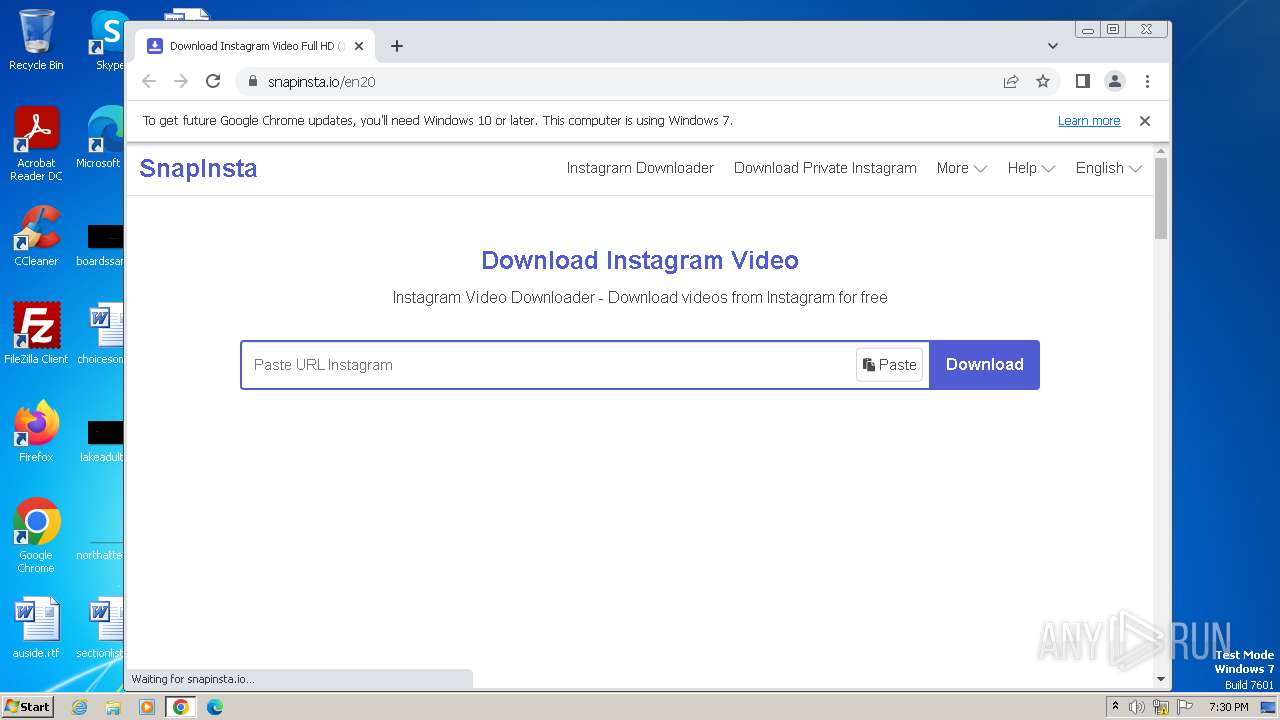Click the scrollbar down arrow
The width and height of the screenshot is (1280, 720).
coord(1161,679)
